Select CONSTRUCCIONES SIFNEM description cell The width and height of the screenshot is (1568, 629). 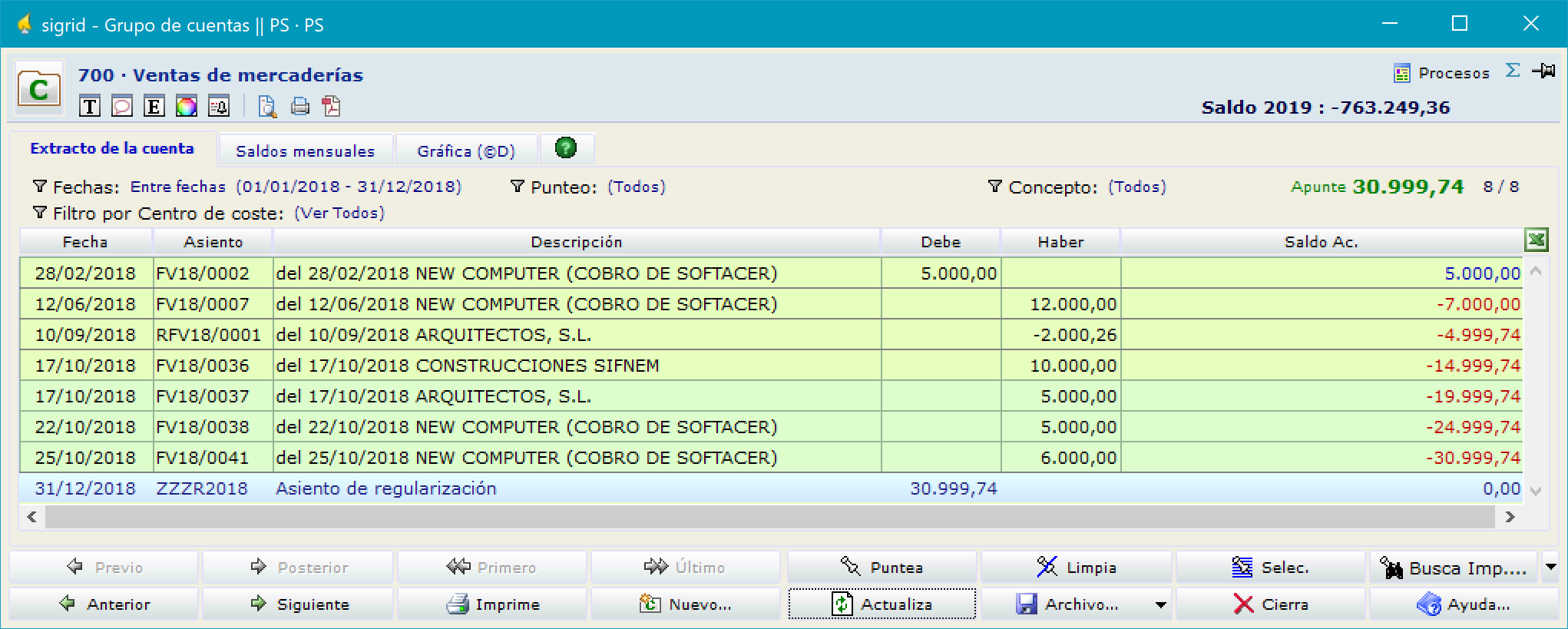click(x=577, y=366)
